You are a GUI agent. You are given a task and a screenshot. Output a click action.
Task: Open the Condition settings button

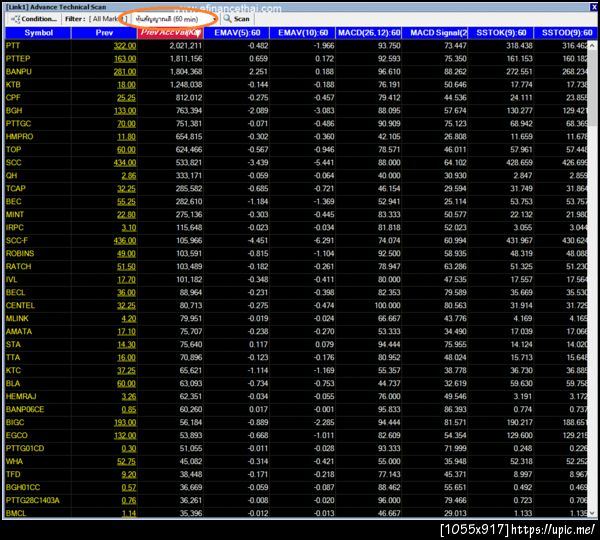(x=34, y=19)
